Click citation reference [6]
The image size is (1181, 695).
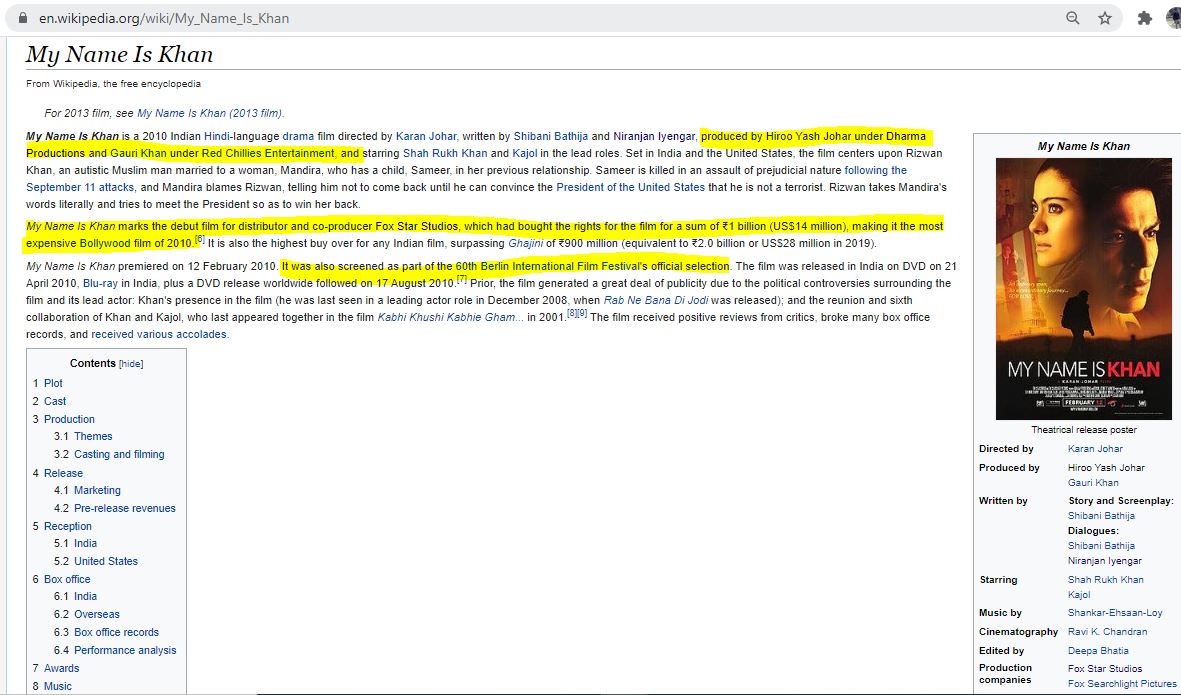(200, 239)
